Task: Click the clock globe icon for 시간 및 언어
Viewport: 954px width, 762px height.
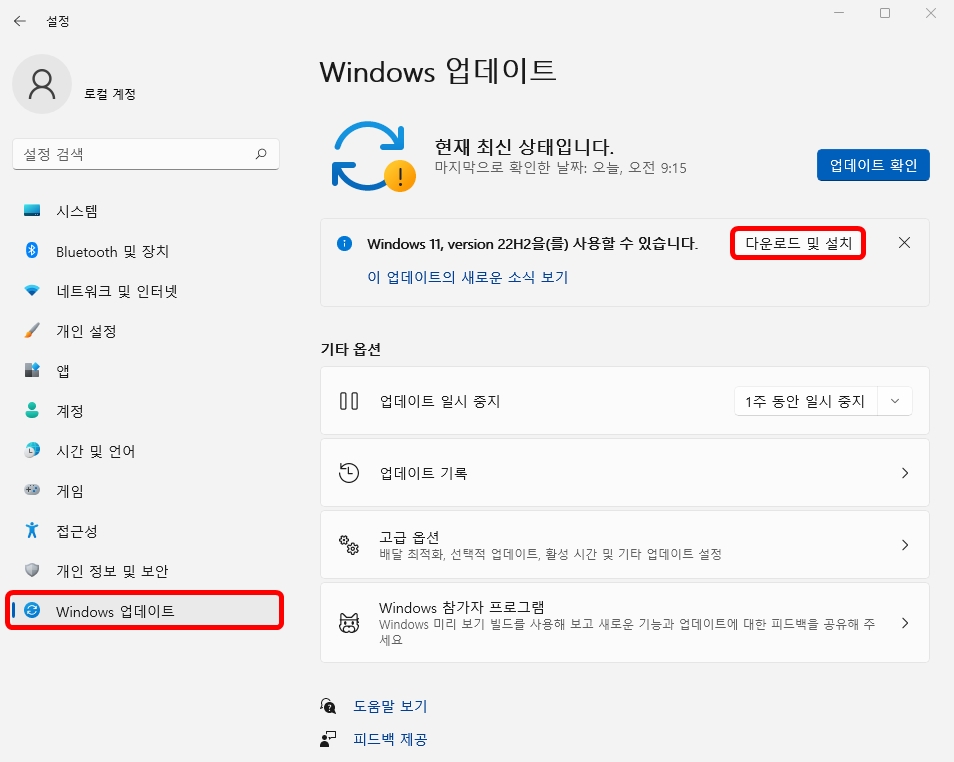Action: click(32, 450)
